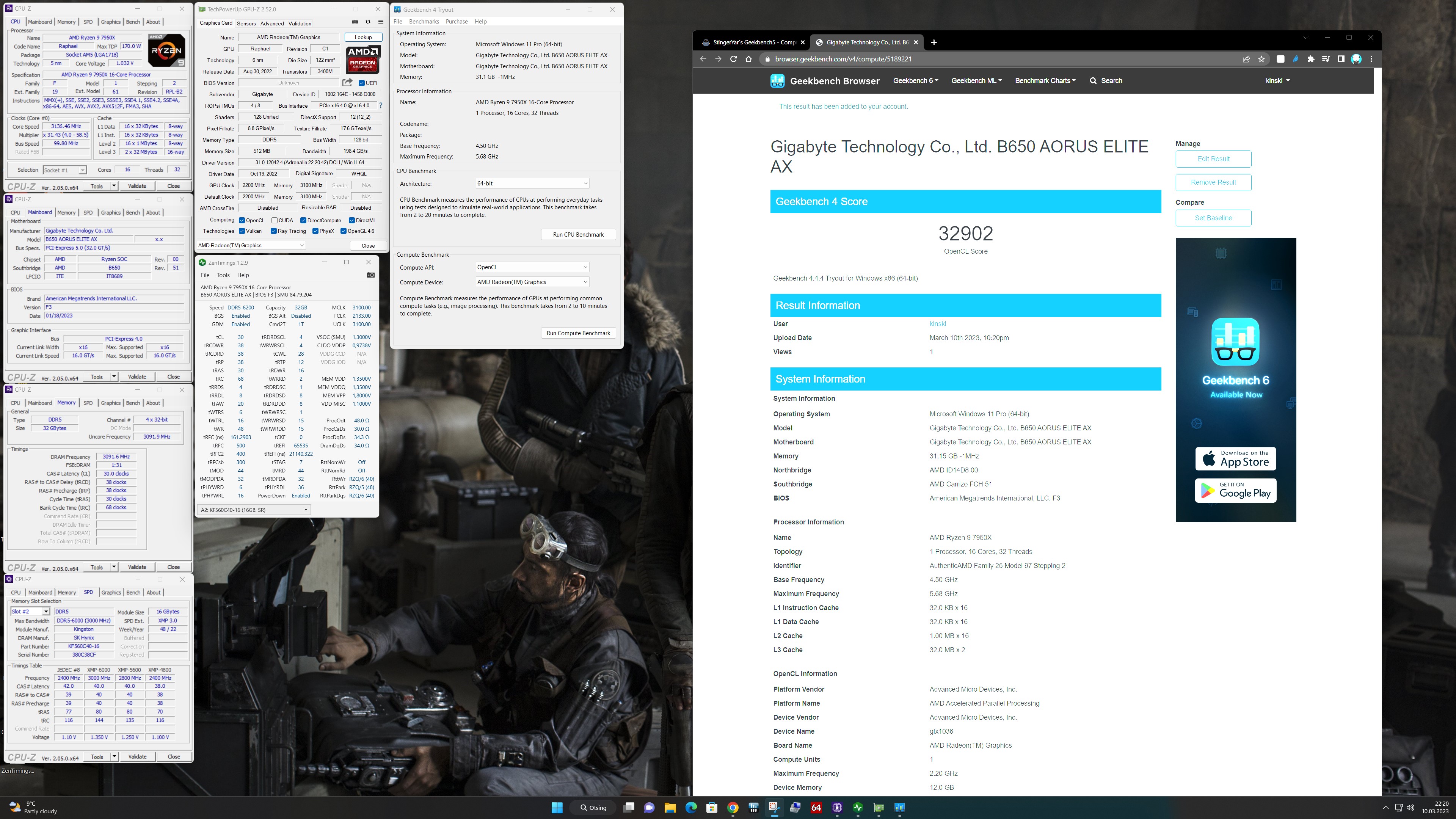The height and width of the screenshot is (819, 1456).
Task: Open the Tools menu in ZenTimings
Action: pyautogui.click(x=223, y=275)
